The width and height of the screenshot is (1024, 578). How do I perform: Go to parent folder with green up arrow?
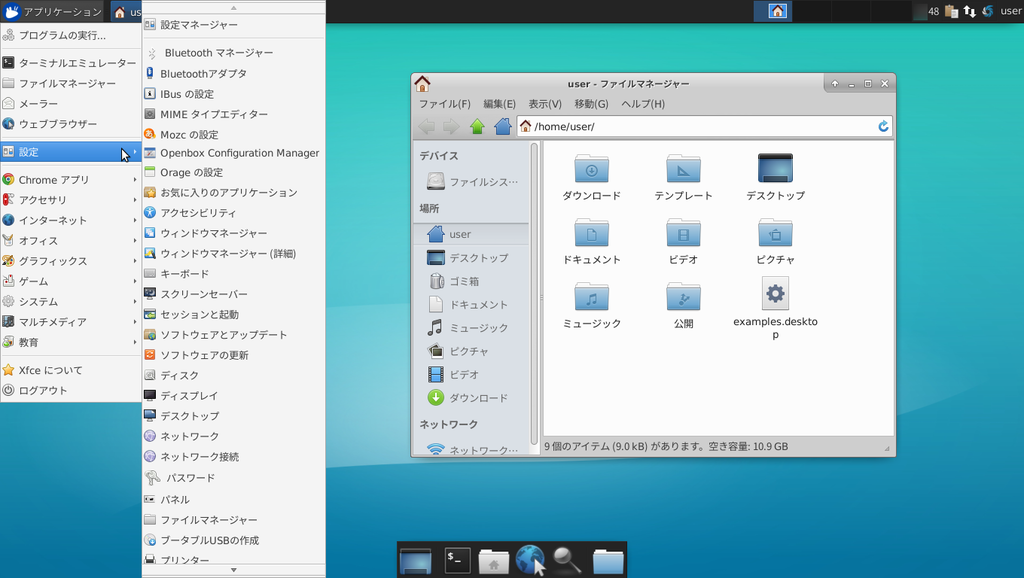[477, 126]
